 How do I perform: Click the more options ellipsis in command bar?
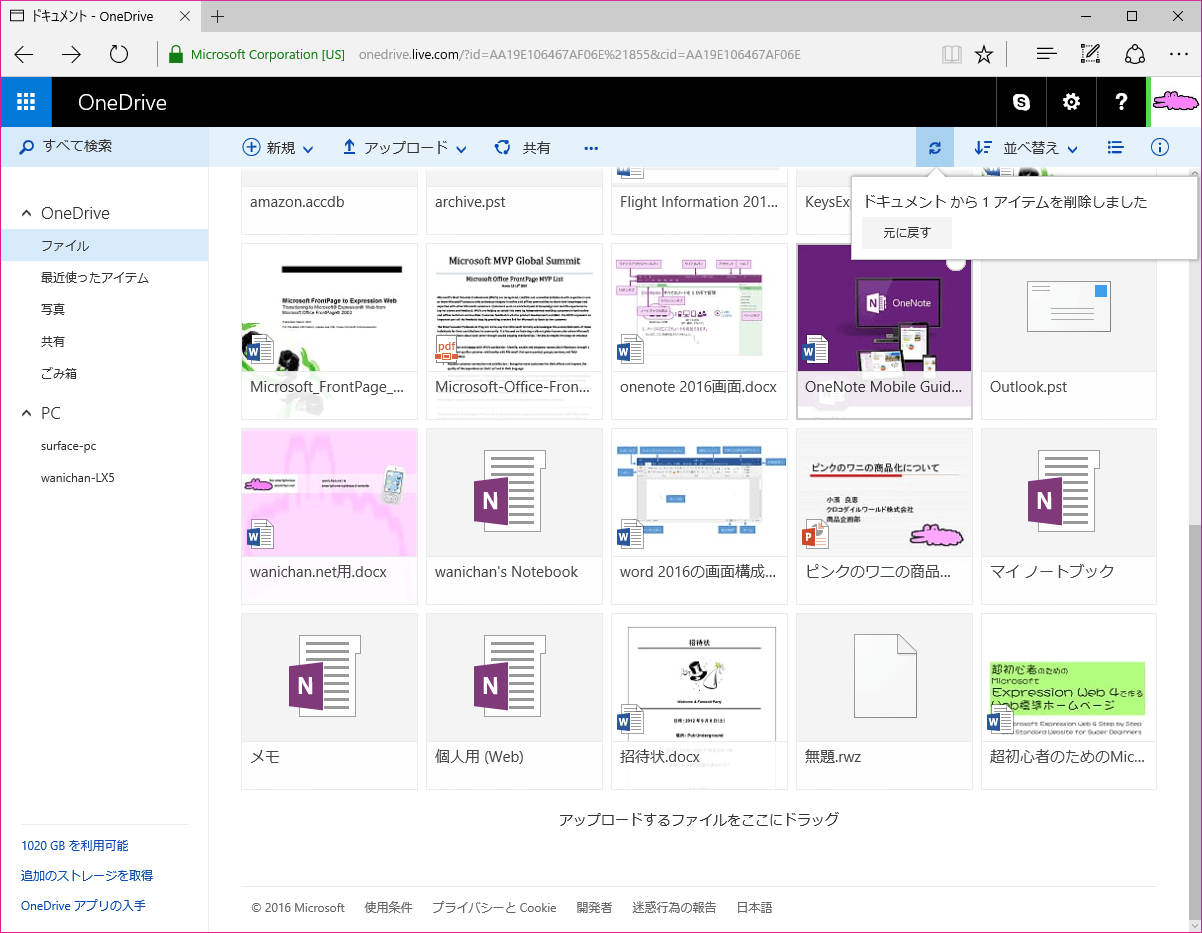click(591, 148)
